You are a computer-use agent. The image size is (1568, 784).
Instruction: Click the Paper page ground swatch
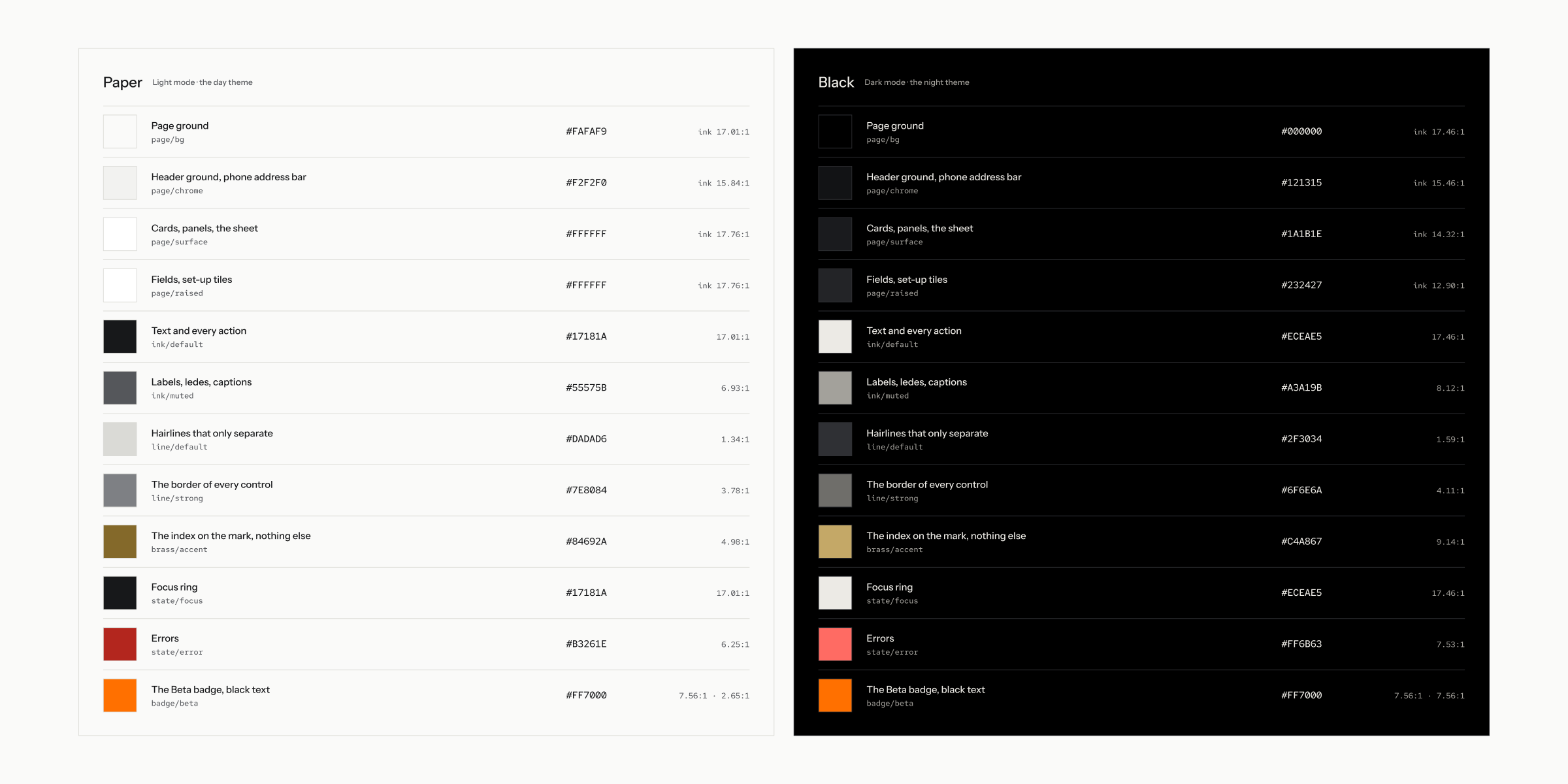click(120, 131)
